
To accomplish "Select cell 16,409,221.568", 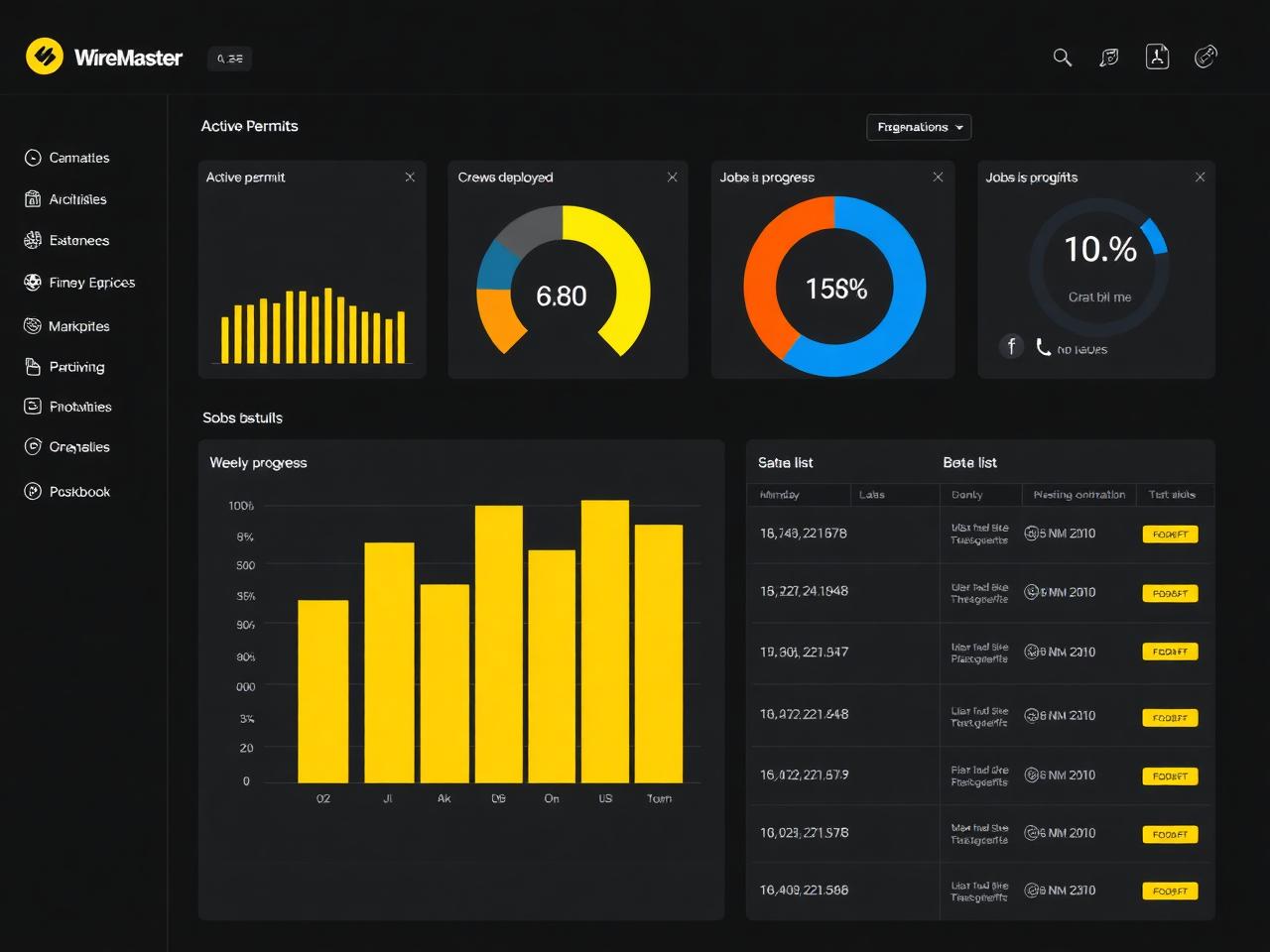I will [804, 891].
